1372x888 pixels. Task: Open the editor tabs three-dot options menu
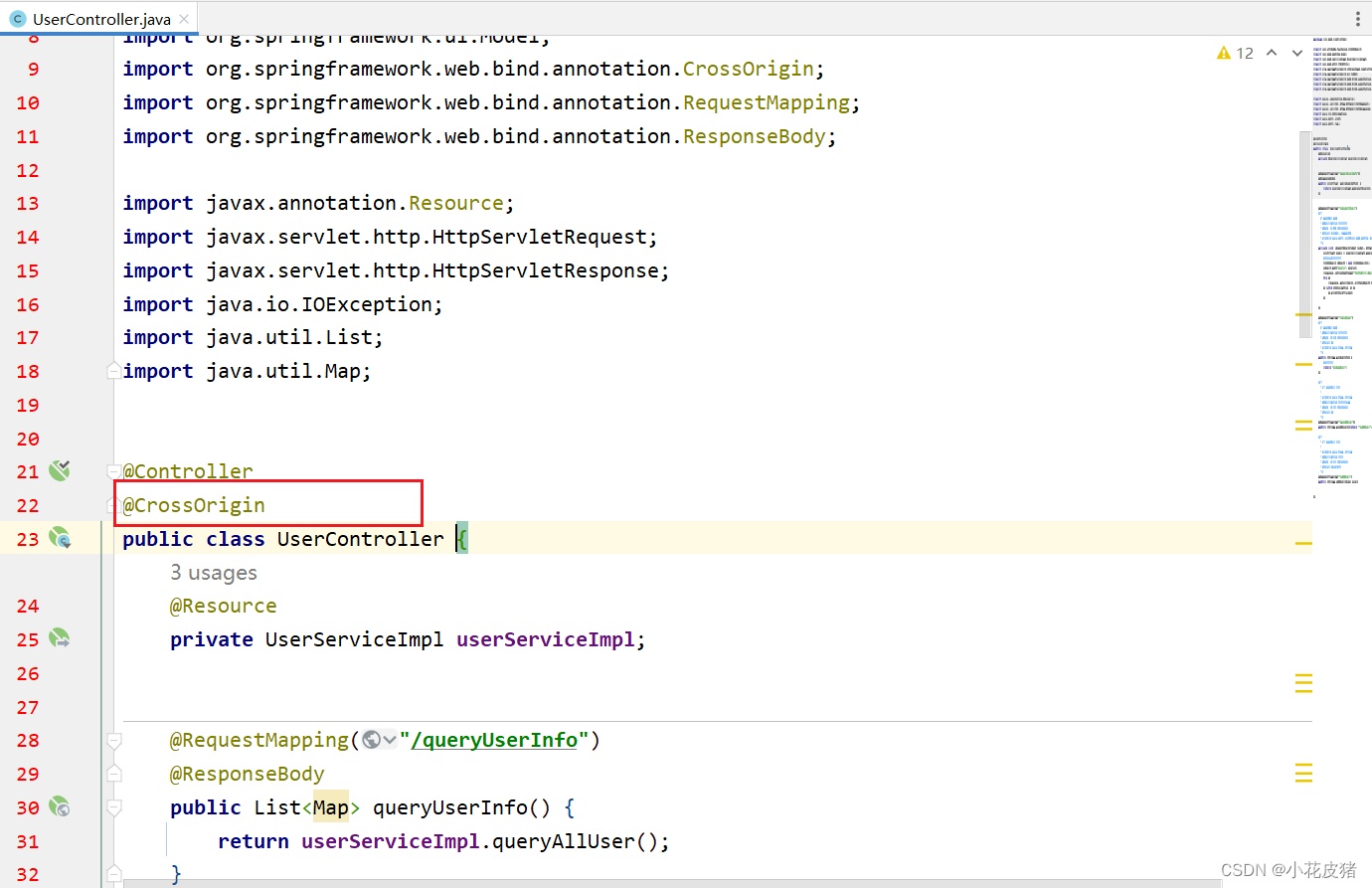point(1357,19)
